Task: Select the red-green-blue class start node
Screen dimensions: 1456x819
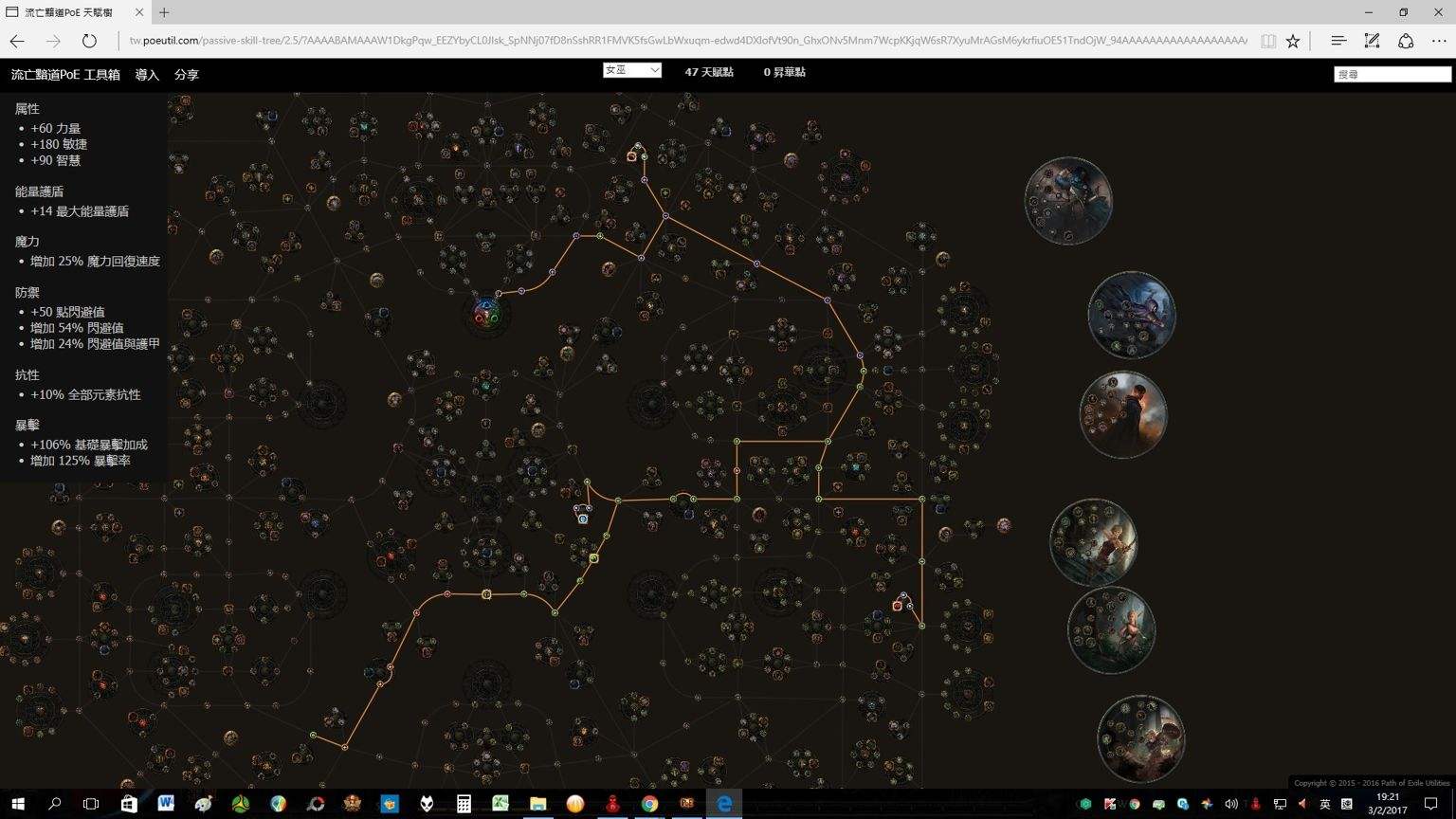Action: [x=486, y=312]
